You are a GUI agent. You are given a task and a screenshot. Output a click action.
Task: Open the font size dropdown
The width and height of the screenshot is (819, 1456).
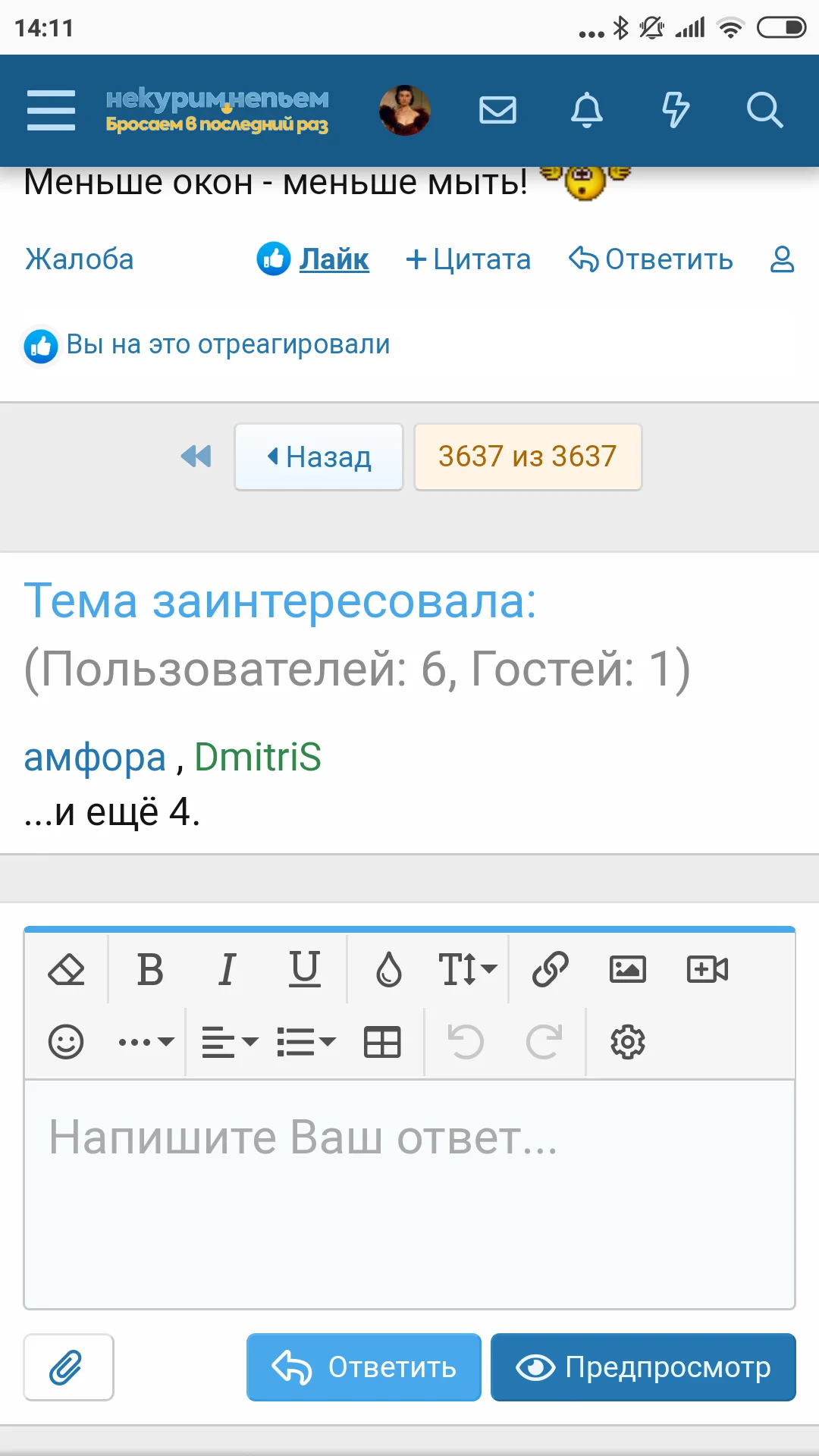467,969
